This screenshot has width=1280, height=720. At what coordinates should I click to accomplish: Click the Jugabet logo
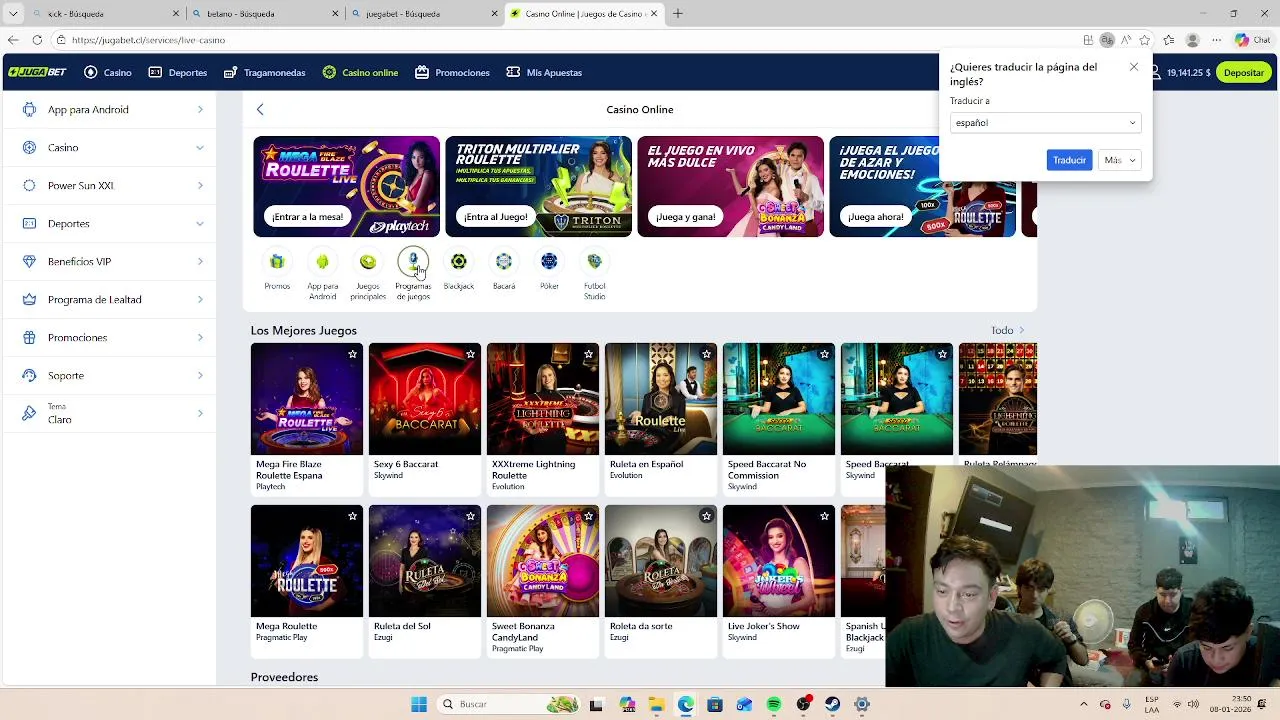tap(37, 72)
